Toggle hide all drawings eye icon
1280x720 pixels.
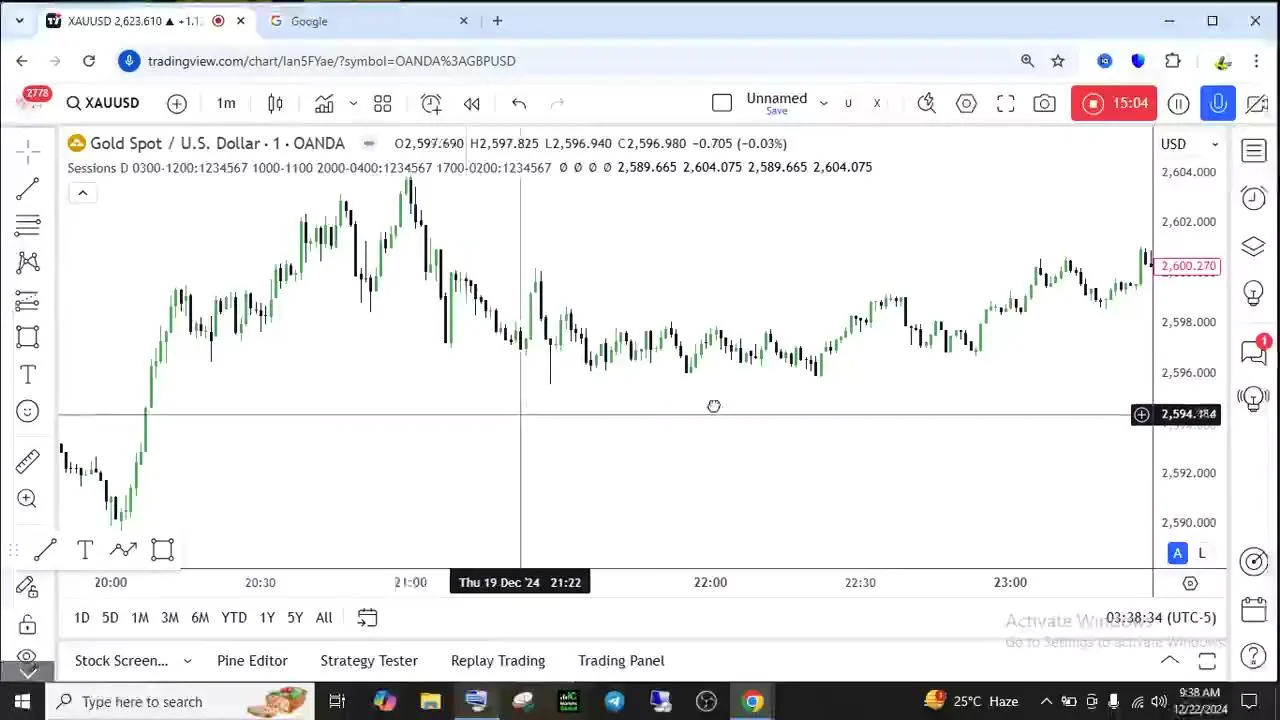pyautogui.click(x=28, y=656)
